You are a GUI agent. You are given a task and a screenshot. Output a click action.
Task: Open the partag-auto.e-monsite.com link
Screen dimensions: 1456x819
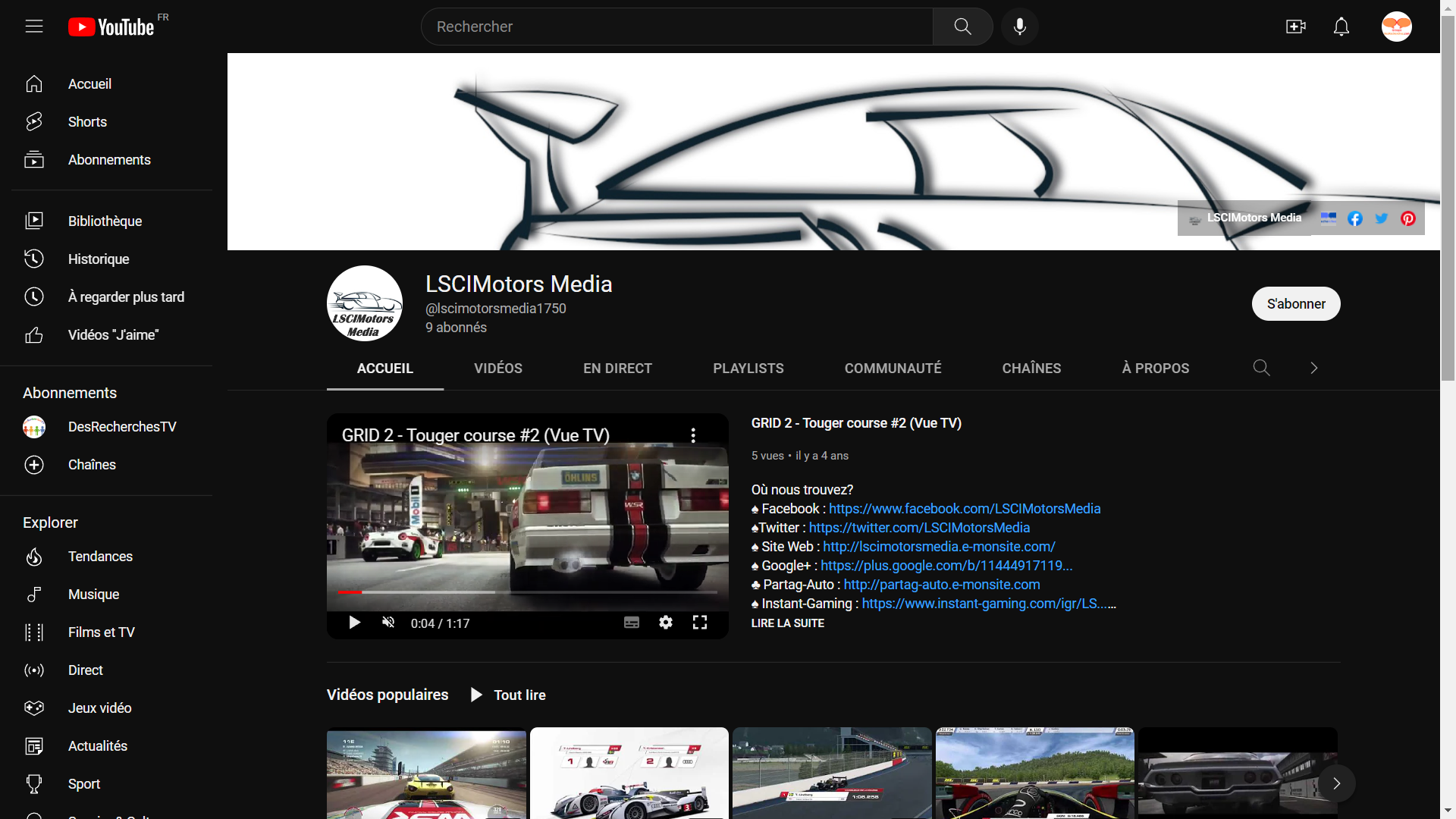click(942, 585)
